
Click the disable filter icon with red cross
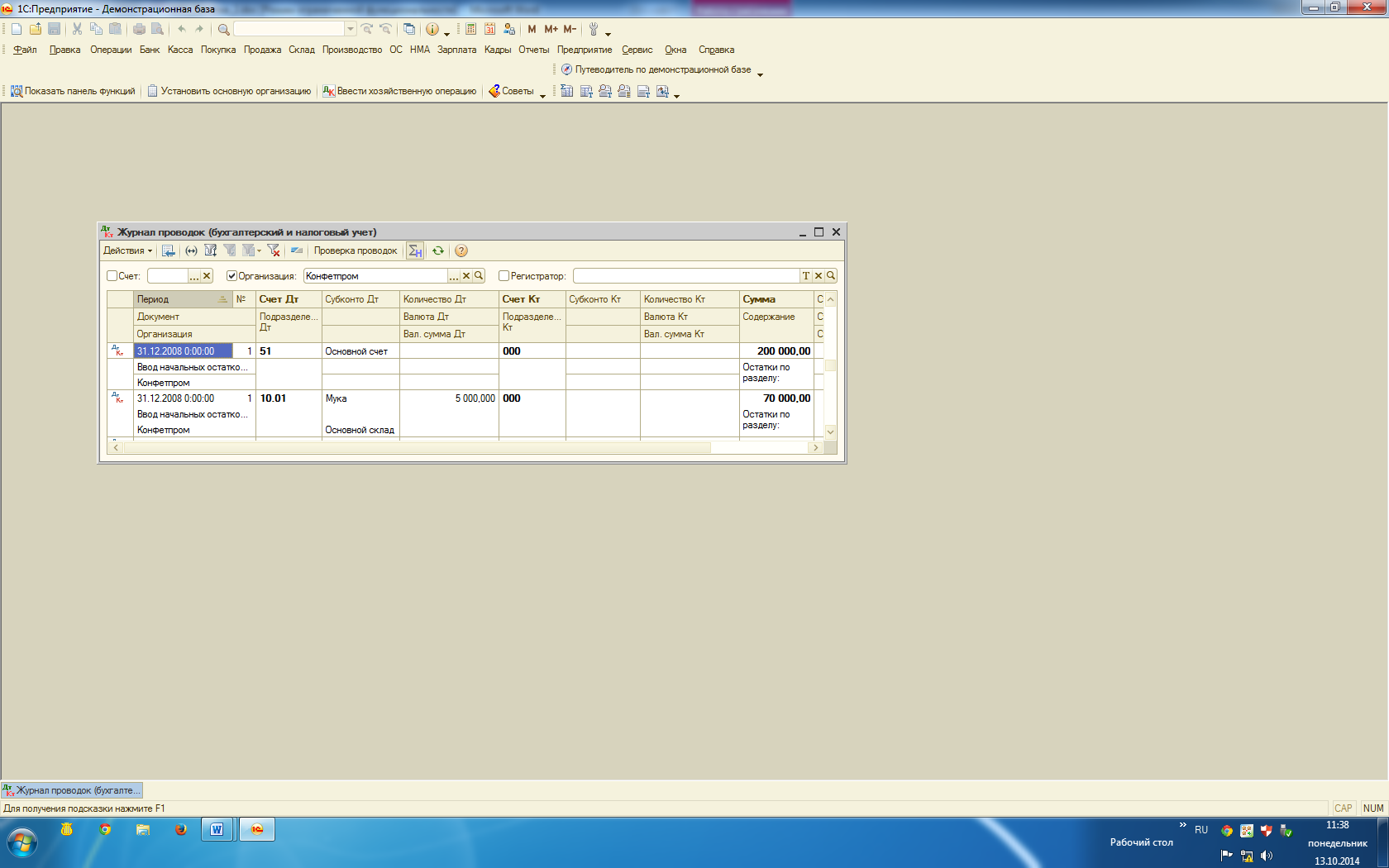point(274,250)
